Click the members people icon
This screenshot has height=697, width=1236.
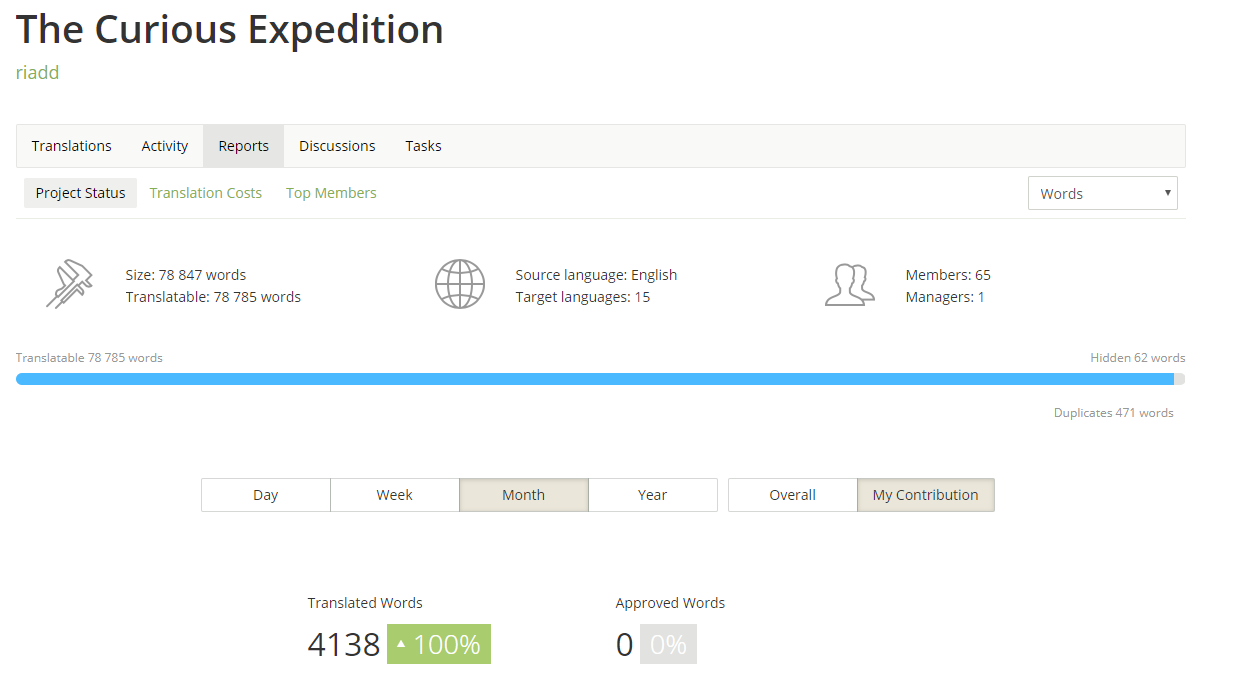coord(850,285)
